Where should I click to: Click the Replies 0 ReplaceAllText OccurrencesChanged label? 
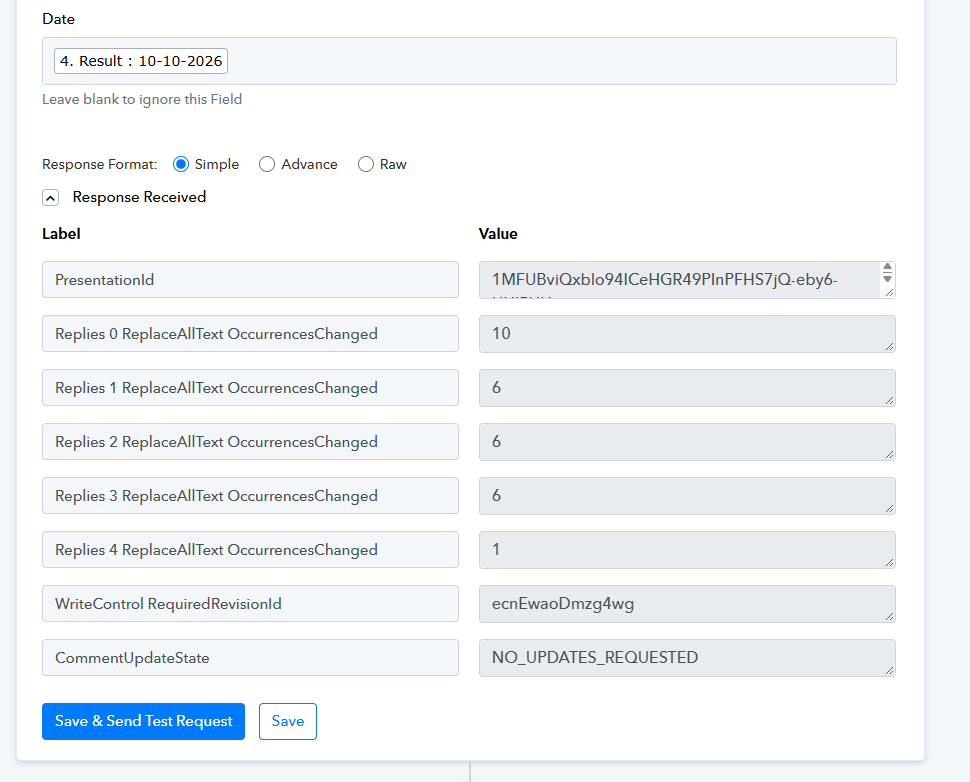coord(251,333)
